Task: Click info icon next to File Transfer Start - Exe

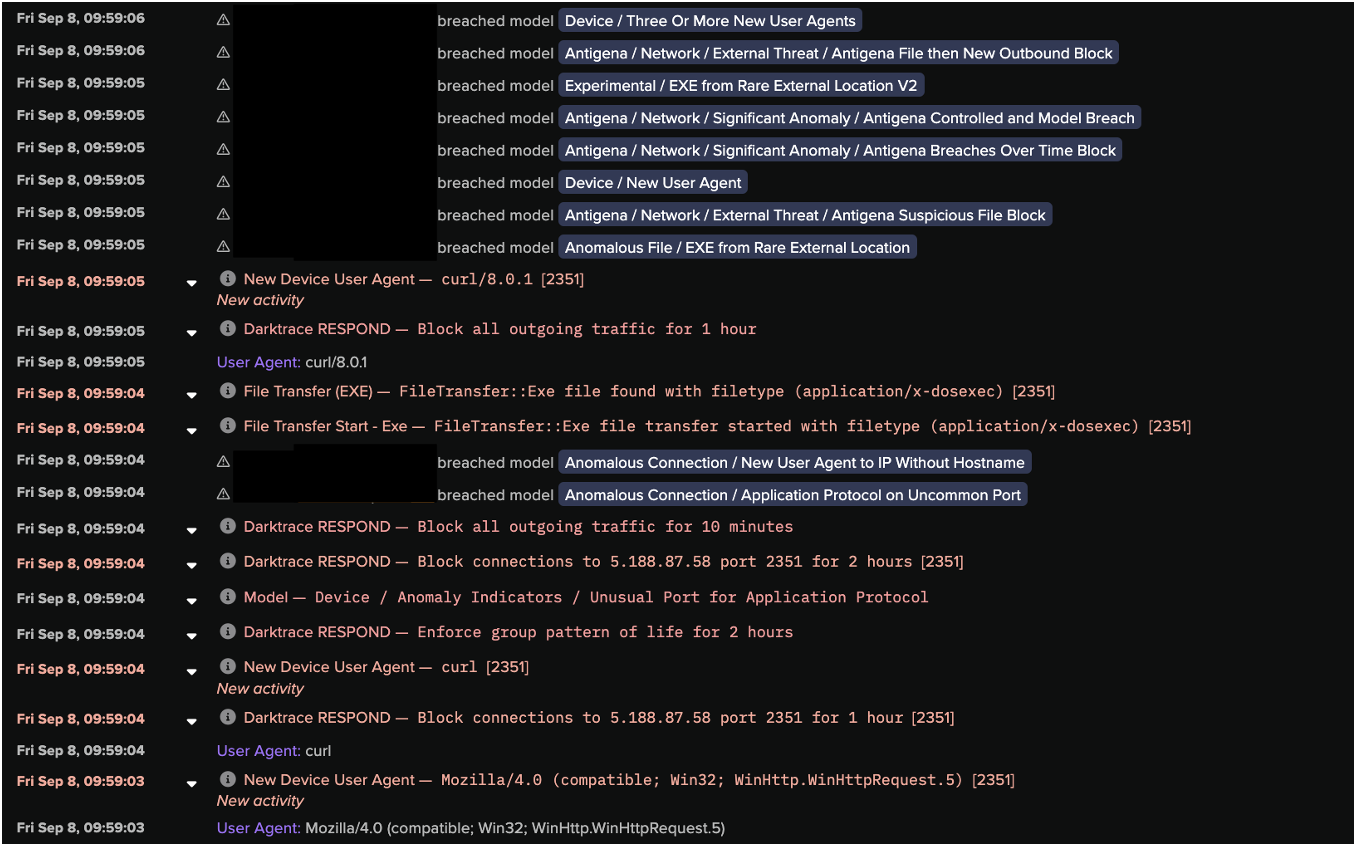Action: tap(227, 426)
